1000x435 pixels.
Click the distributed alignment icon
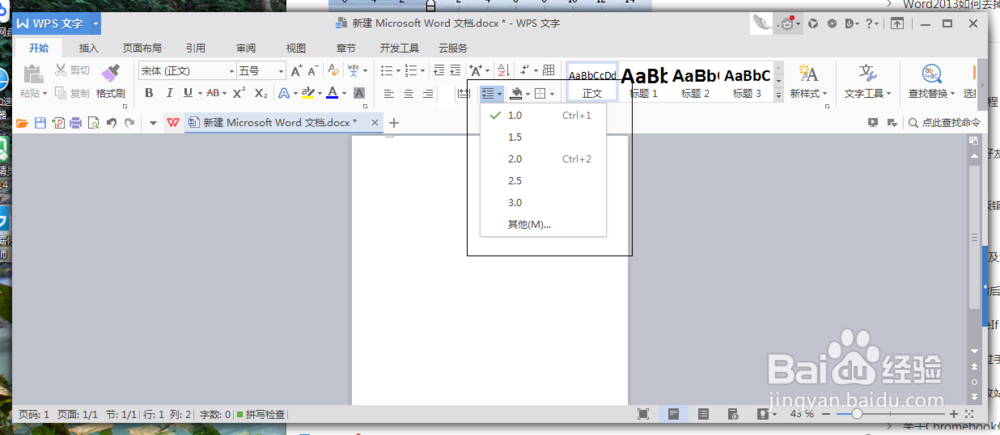point(464,94)
